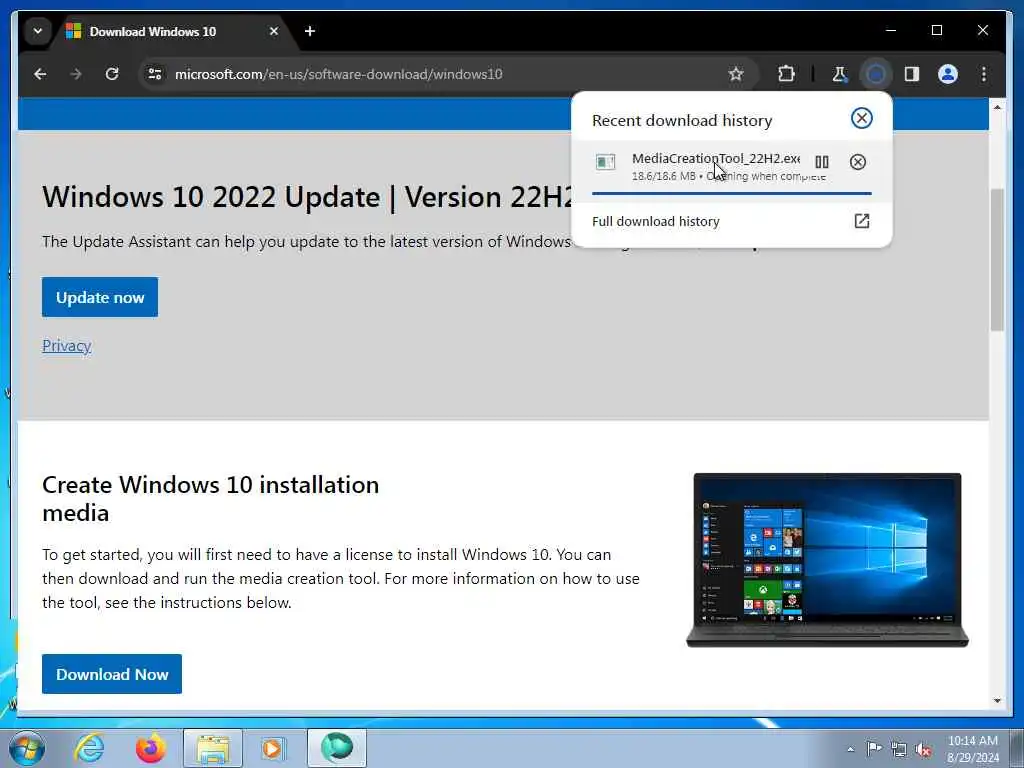1024x768 pixels.
Task: Click the Create Windows 10 installation media heading
Action: (210, 498)
